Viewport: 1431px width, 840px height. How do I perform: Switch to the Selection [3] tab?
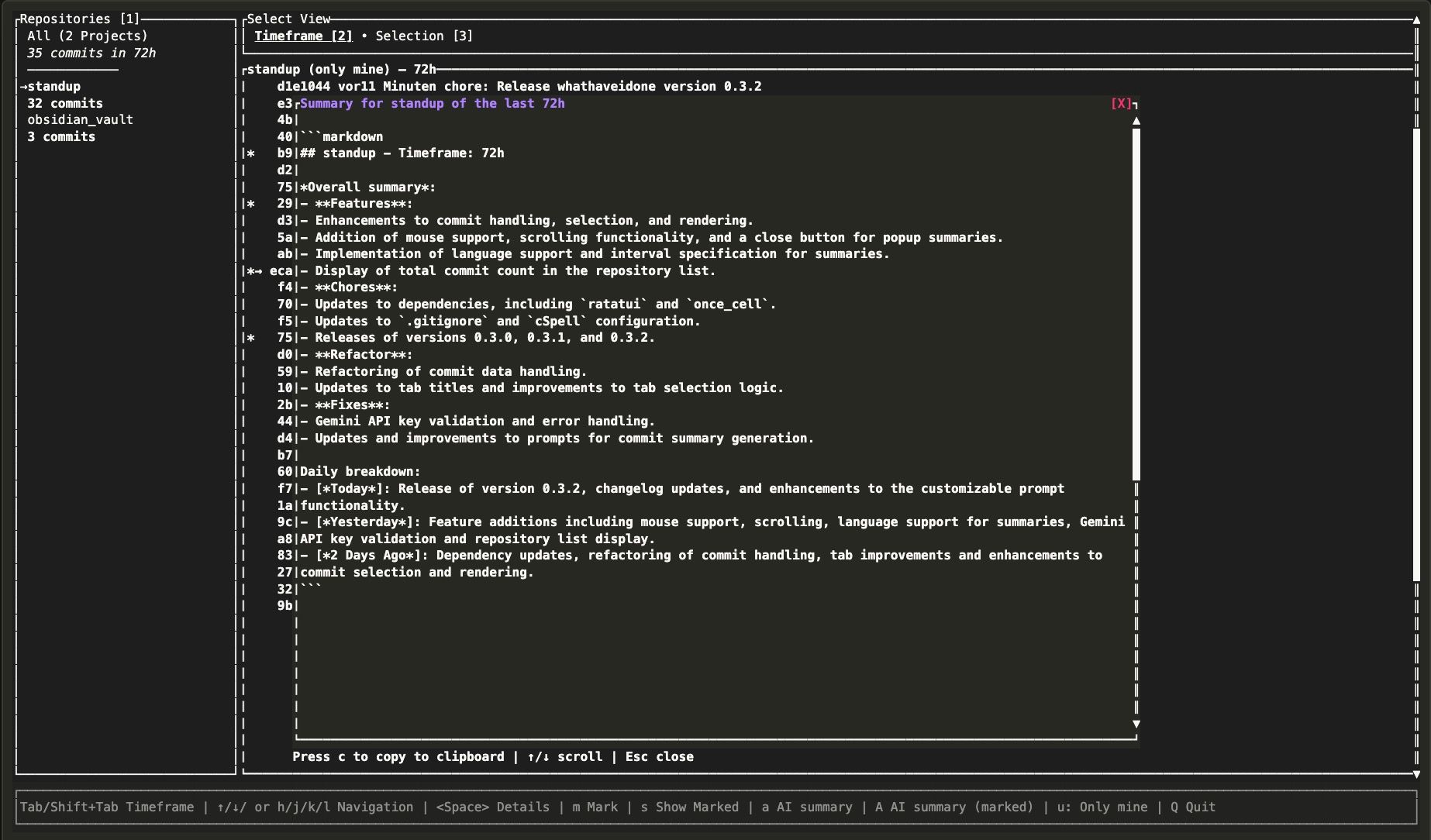424,36
